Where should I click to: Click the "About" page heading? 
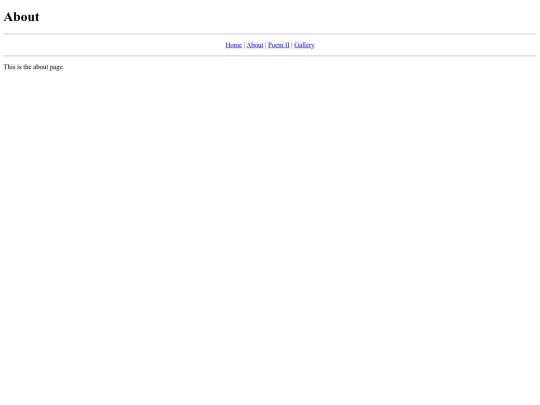21,17
